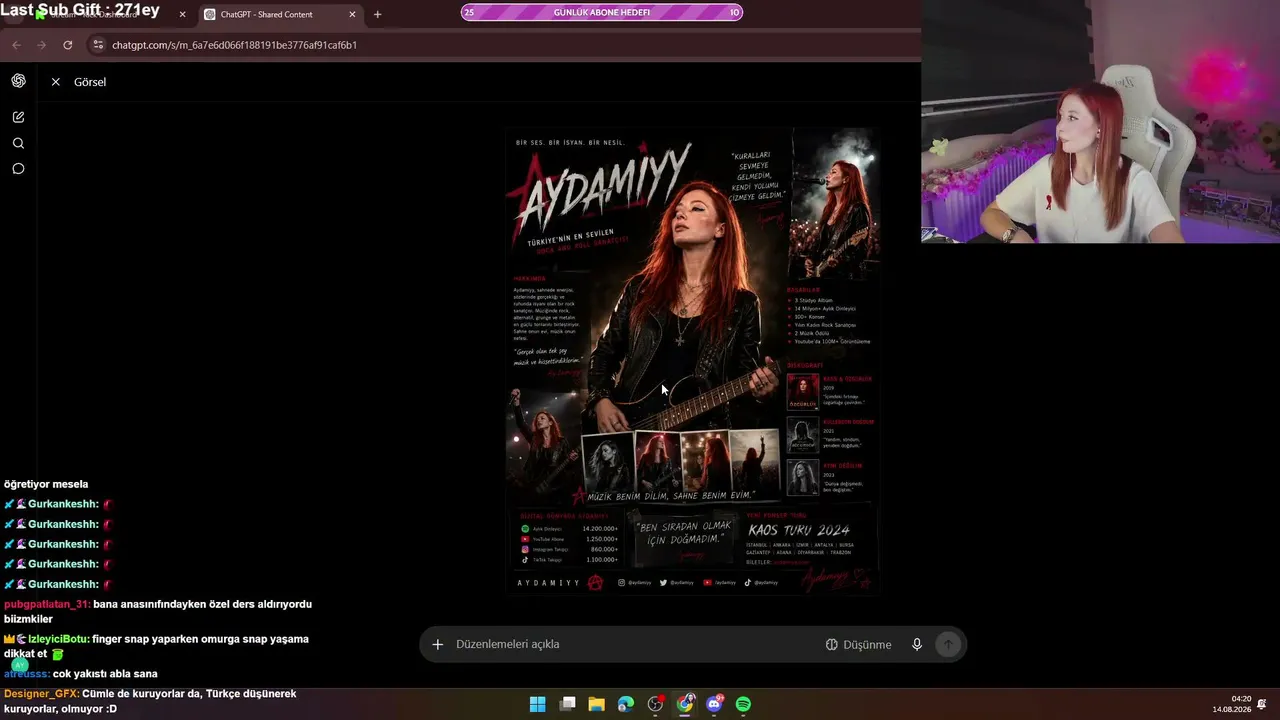1280x720 pixels.
Task: Open chat search with the magnifier icon
Action: coord(18,143)
